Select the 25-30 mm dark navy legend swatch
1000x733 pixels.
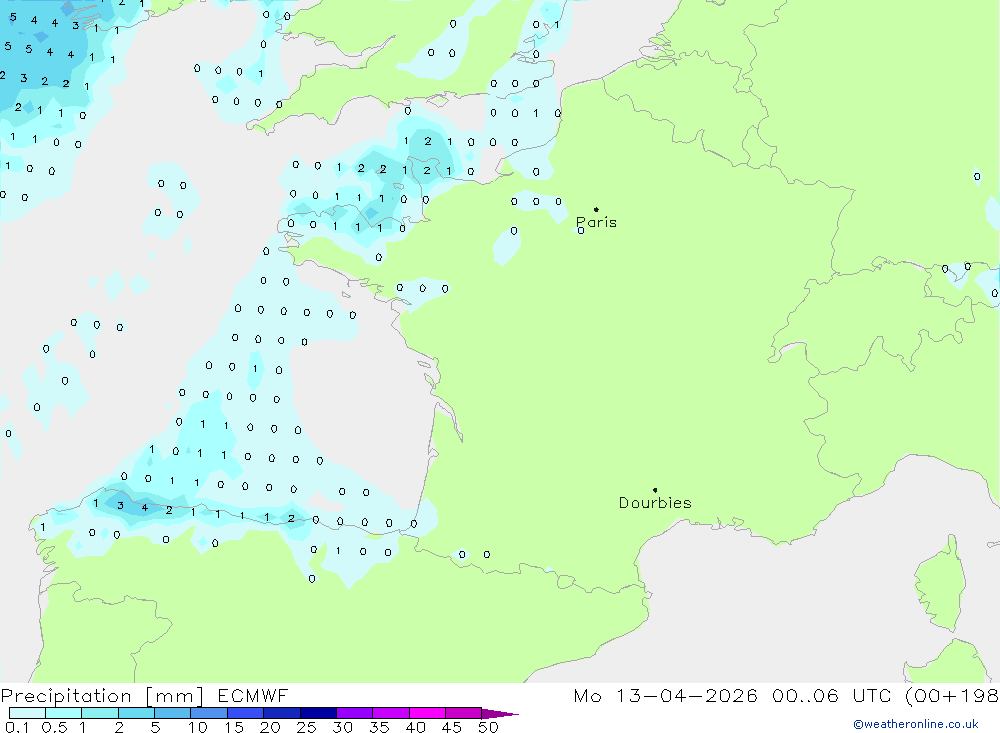pyautogui.click(x=318, y=713)
